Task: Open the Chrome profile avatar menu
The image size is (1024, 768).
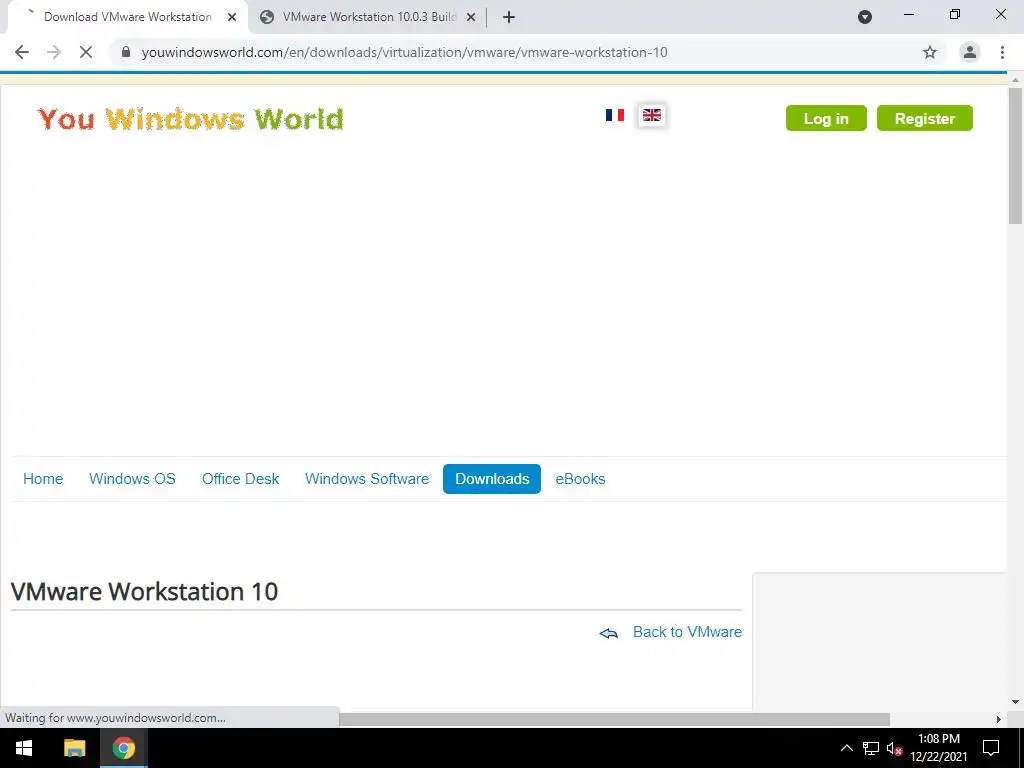Action: (x=970, y=52)
